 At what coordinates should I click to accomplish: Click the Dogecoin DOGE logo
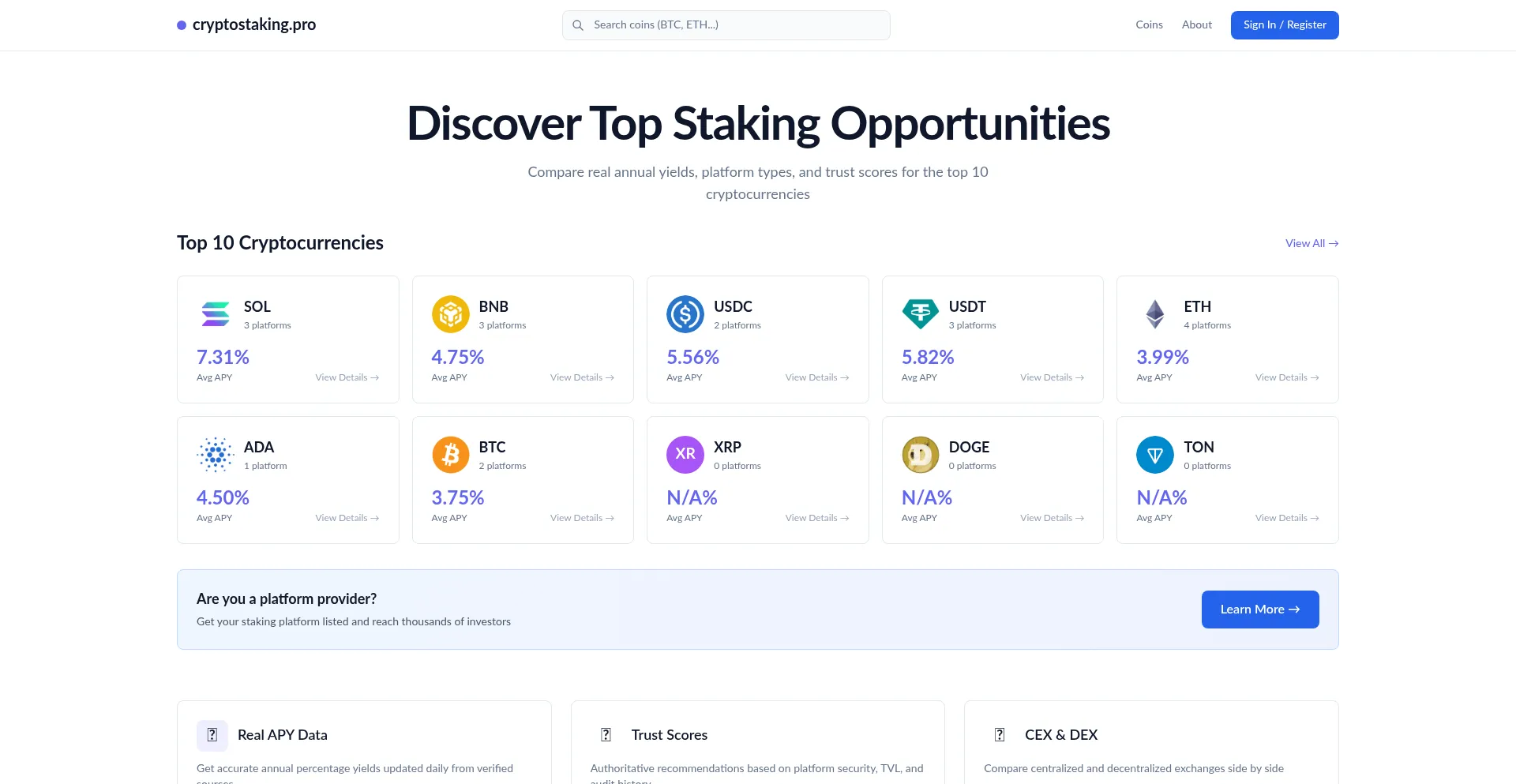pos(920,455)
